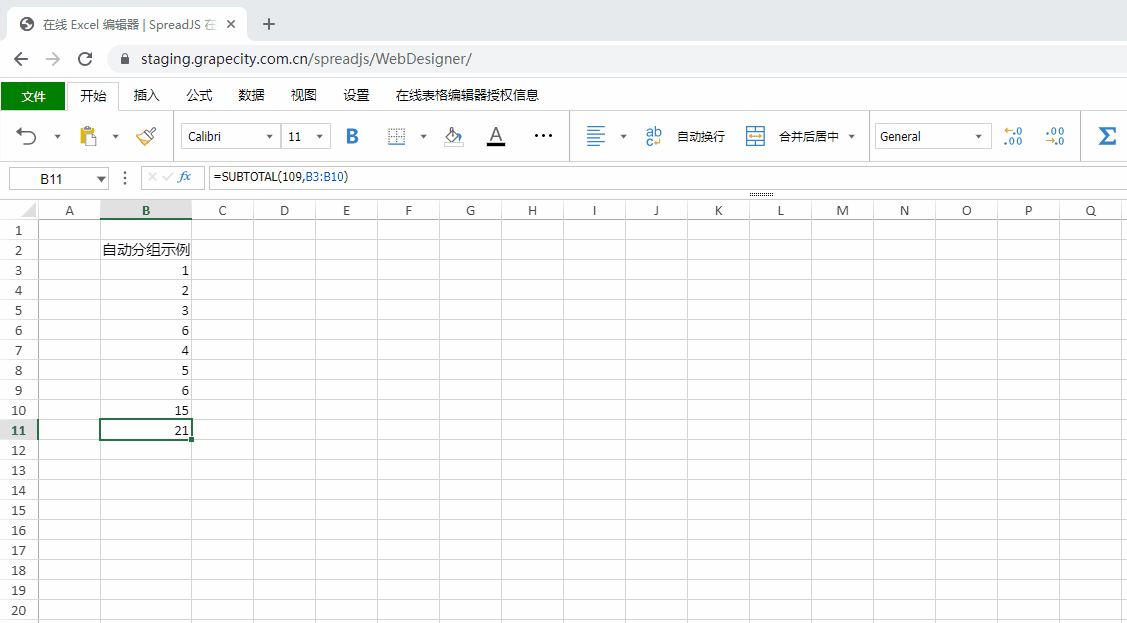Switch to the 插入 ribbon tab
Screen dimensions: 1127x623
point(145,95)
